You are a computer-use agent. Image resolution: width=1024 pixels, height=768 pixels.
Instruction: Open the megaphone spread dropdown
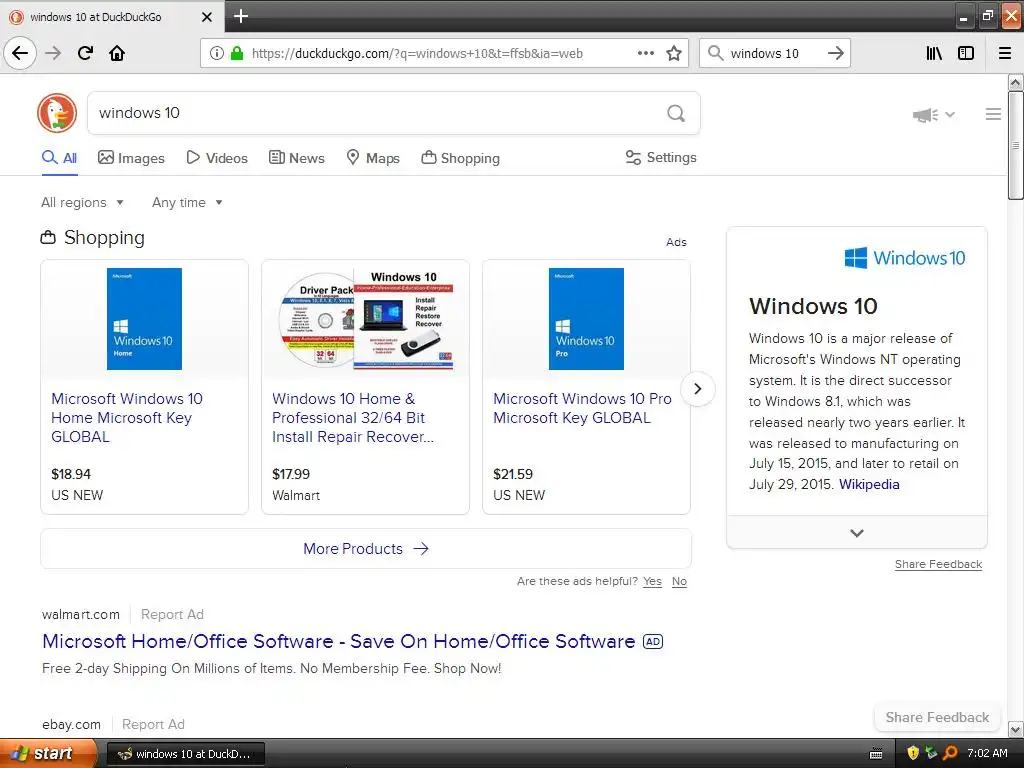(934, 115)
